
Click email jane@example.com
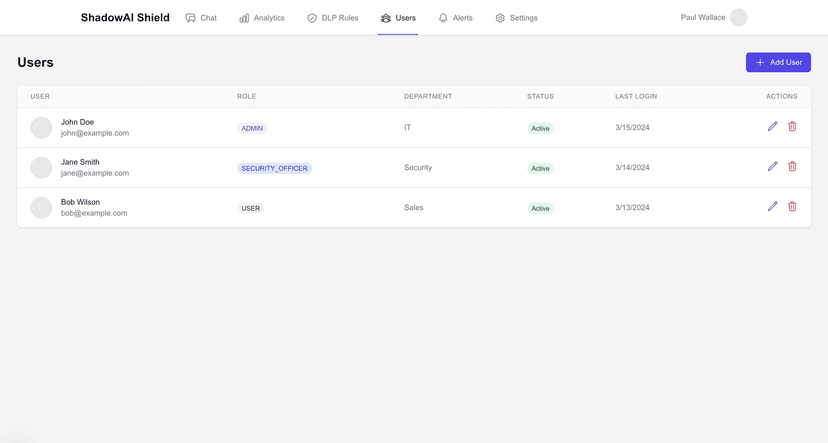95,173
